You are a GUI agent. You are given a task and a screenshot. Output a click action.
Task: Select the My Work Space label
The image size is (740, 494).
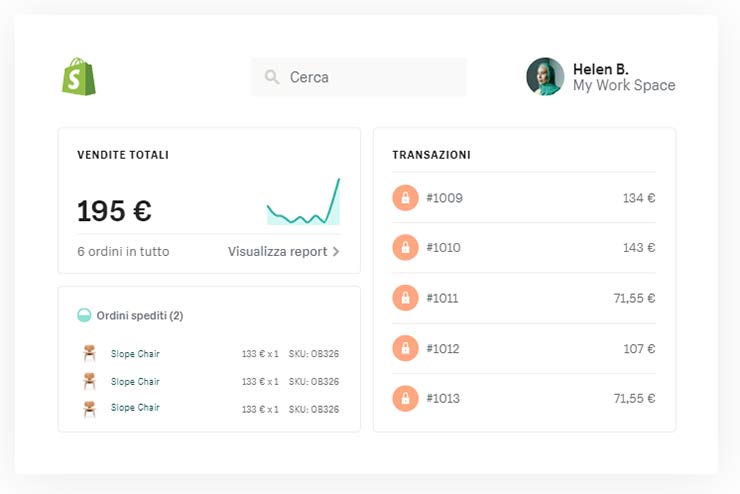pyautogui.click(x=624, y=86)
